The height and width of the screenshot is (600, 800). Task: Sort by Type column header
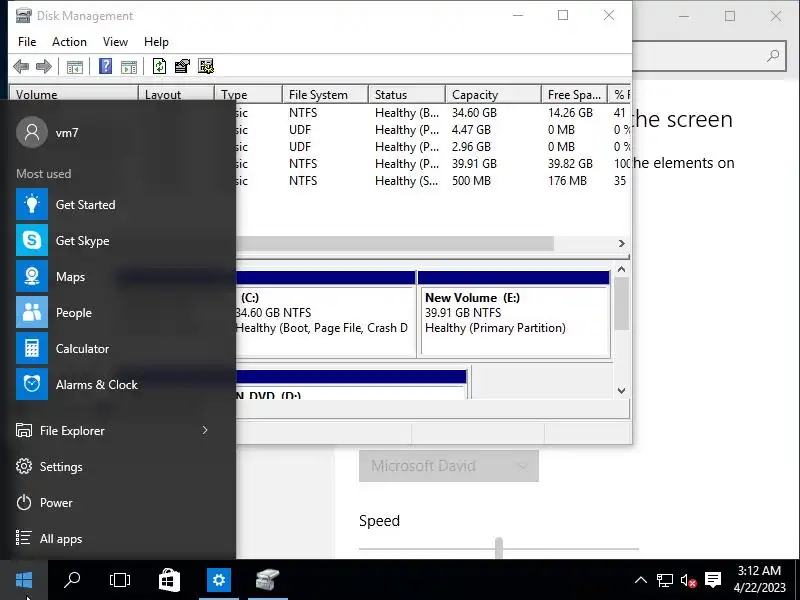(248, 94)
